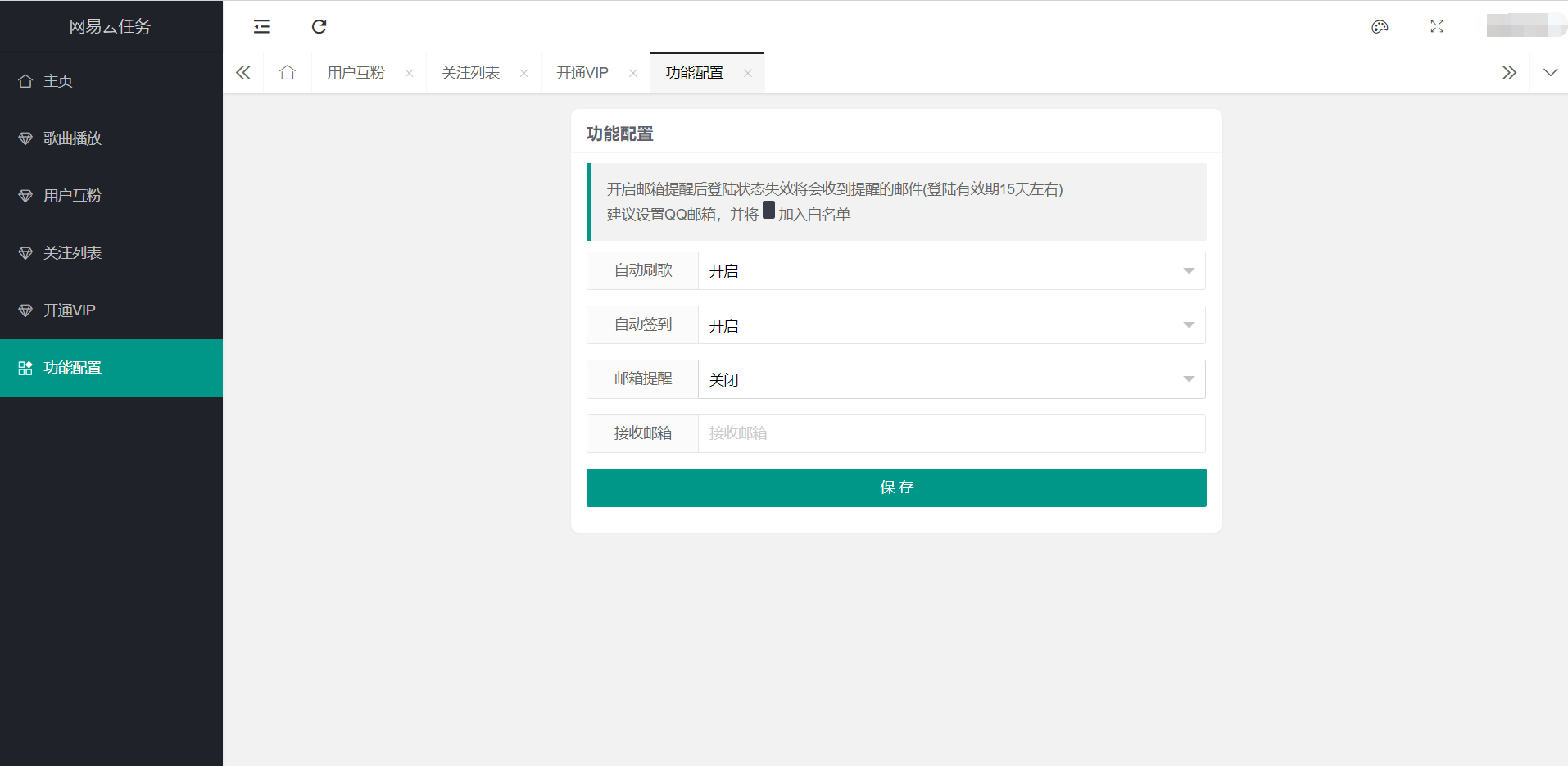Select the 歌曲播放 sidebar icon
Screen dimensions: 1568x766
coord(25,138)
